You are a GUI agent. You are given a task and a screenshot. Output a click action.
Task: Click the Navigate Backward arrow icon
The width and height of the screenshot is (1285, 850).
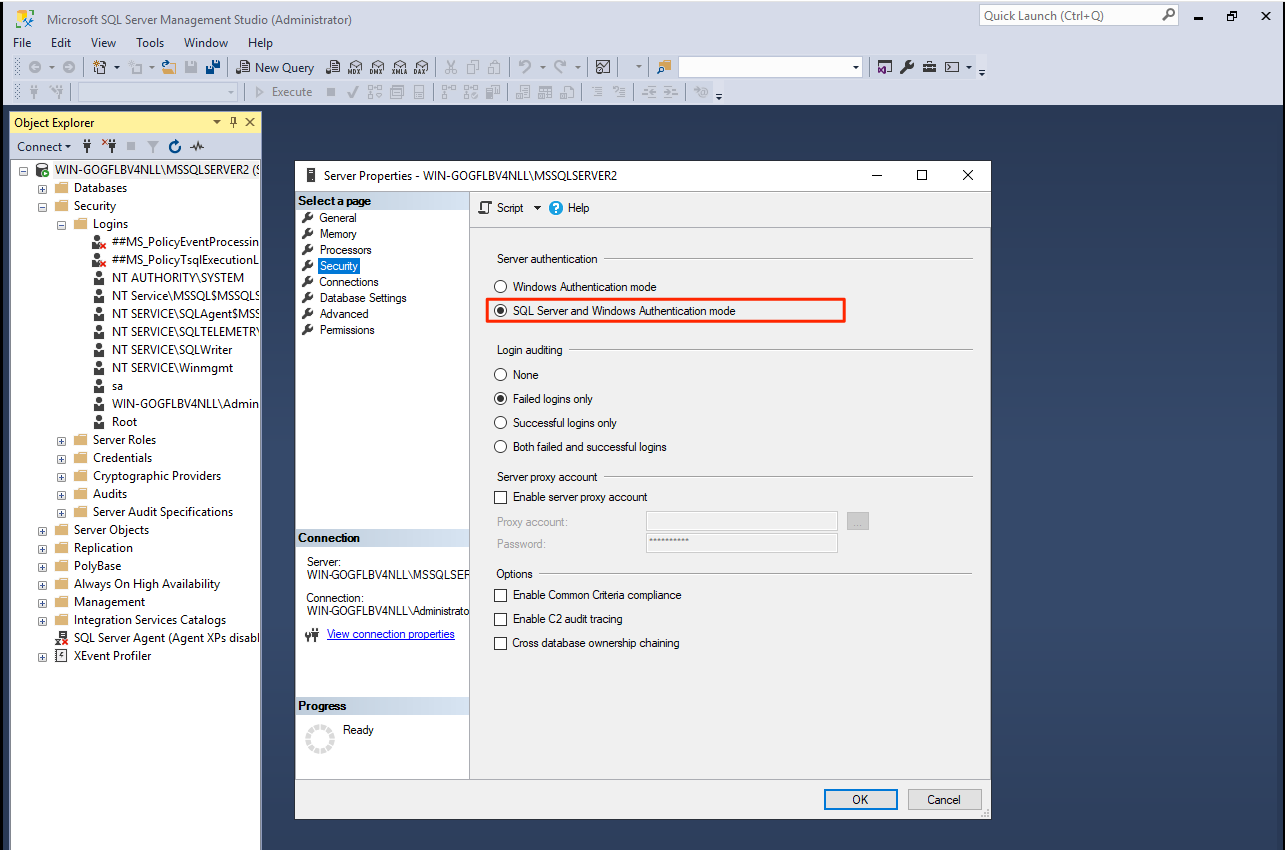[x=35, y=67]
